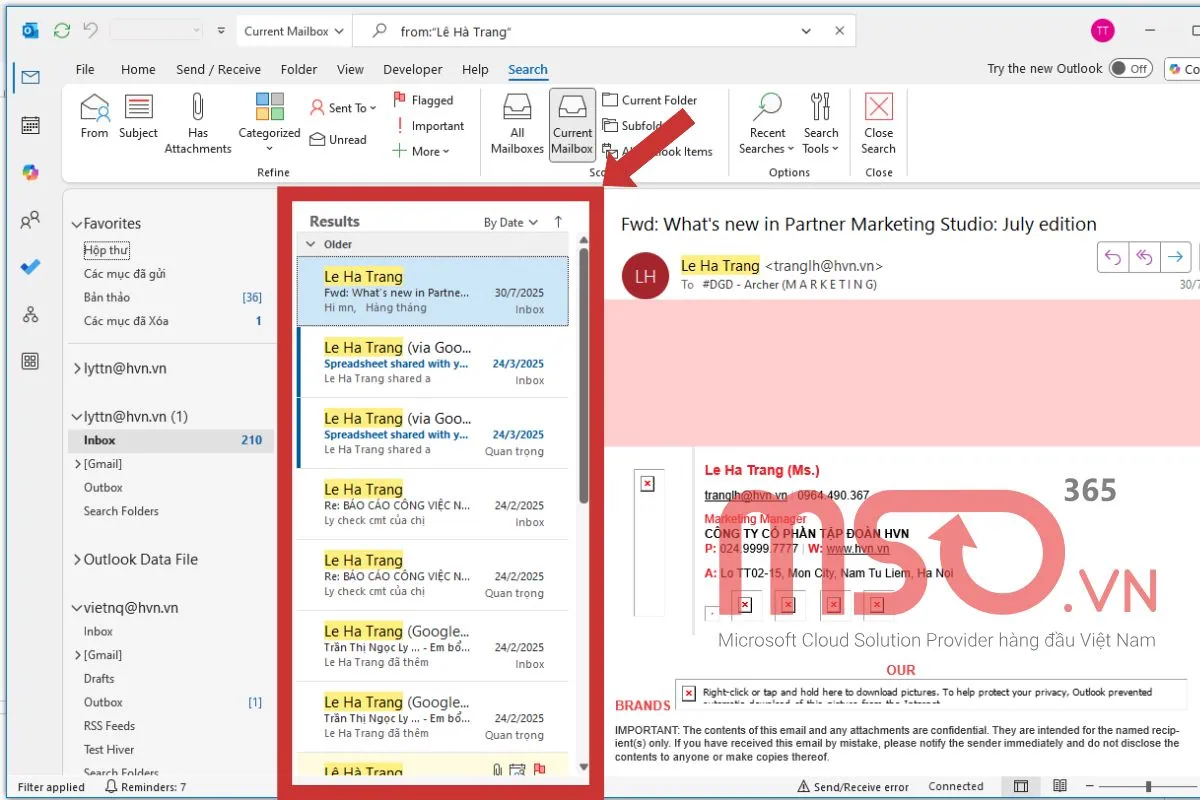
Task: Select All Mailboxes as search scope
Action: tap(516, 122)
